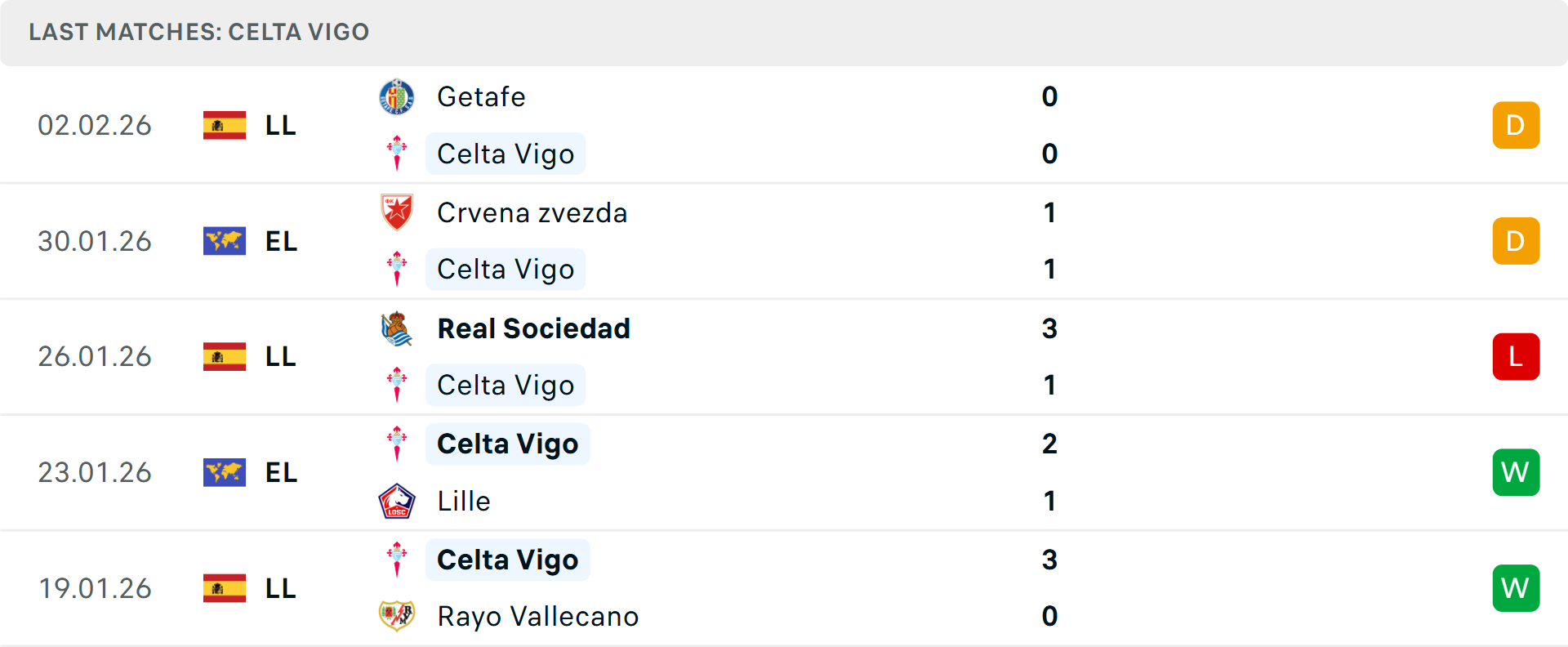Viewport: 1568px width, 647px height.
Task: Expand details for the Crvena zvezda match
Action: 784,241
